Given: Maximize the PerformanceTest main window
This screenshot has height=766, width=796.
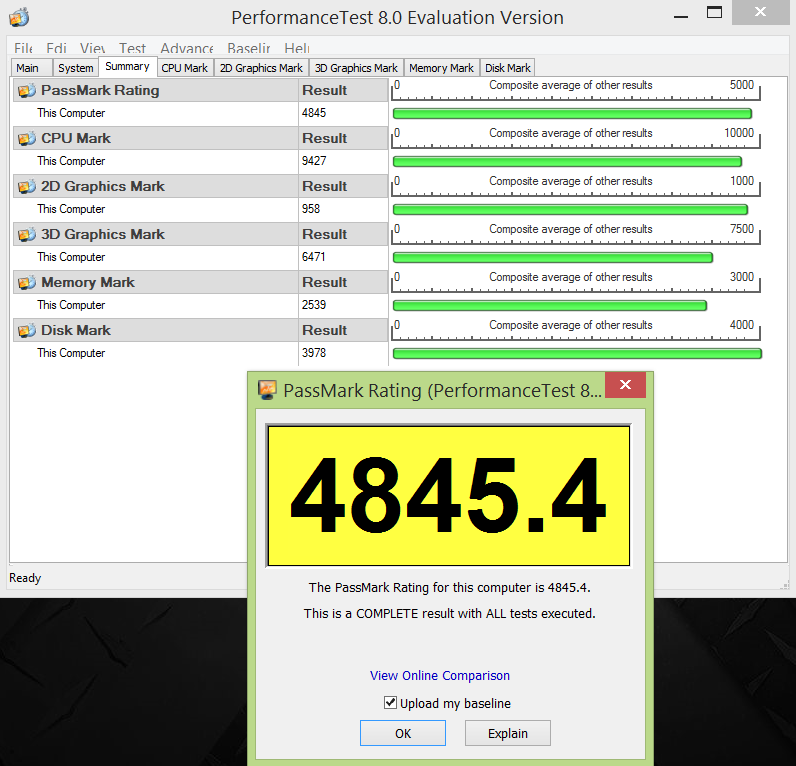Looking at the screenshot, I should click(714, 12).
